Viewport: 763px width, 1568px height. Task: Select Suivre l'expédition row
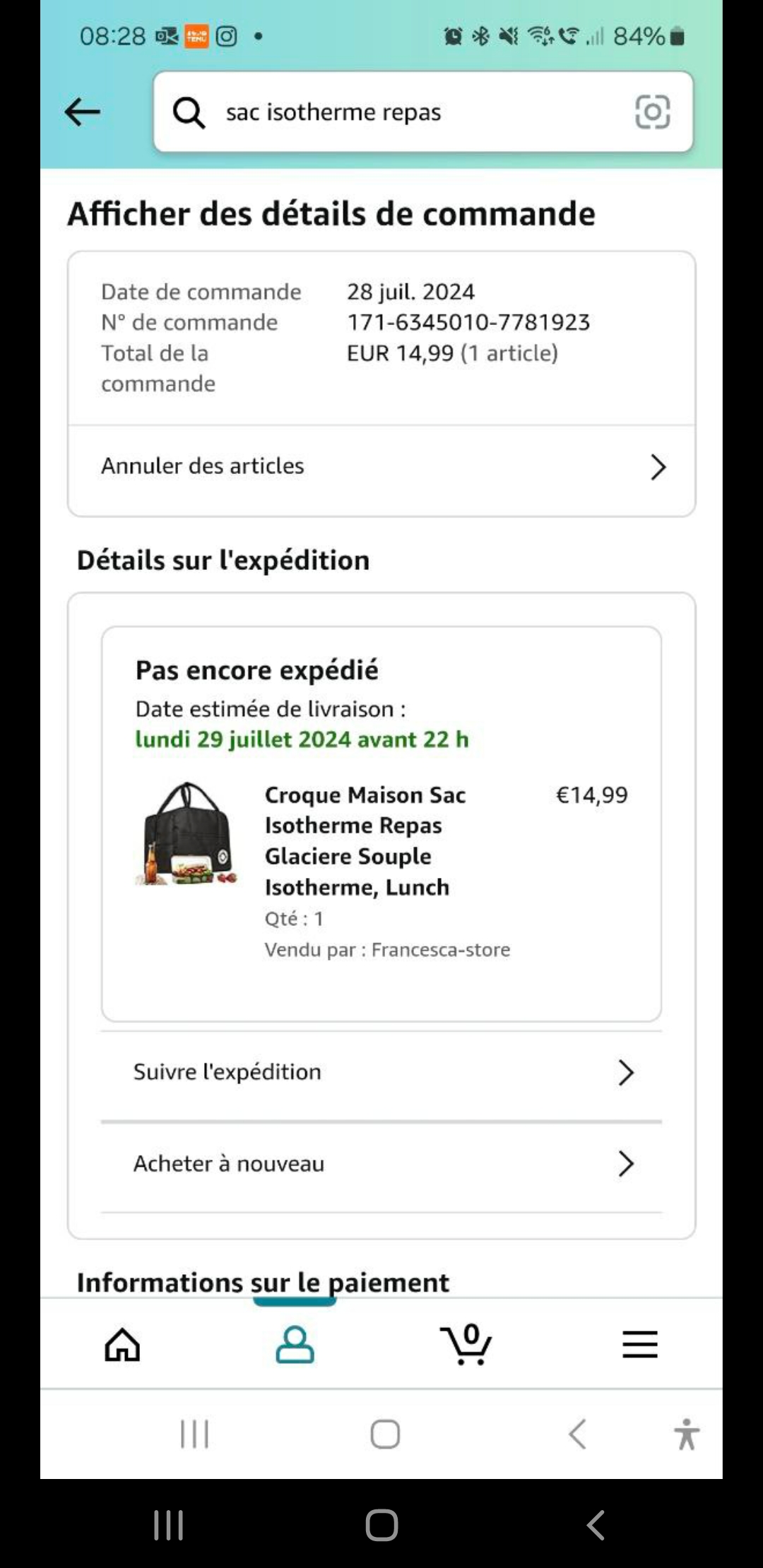227,1072
